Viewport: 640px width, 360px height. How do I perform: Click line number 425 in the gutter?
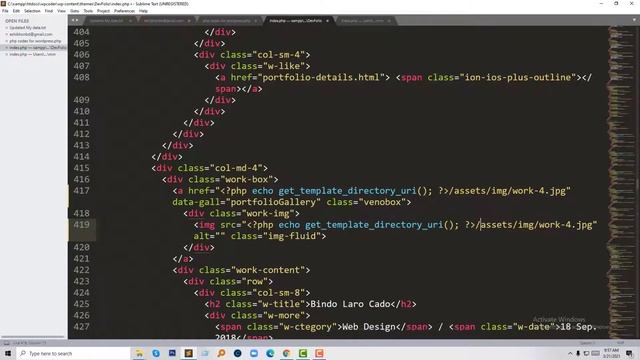(82, 304)
